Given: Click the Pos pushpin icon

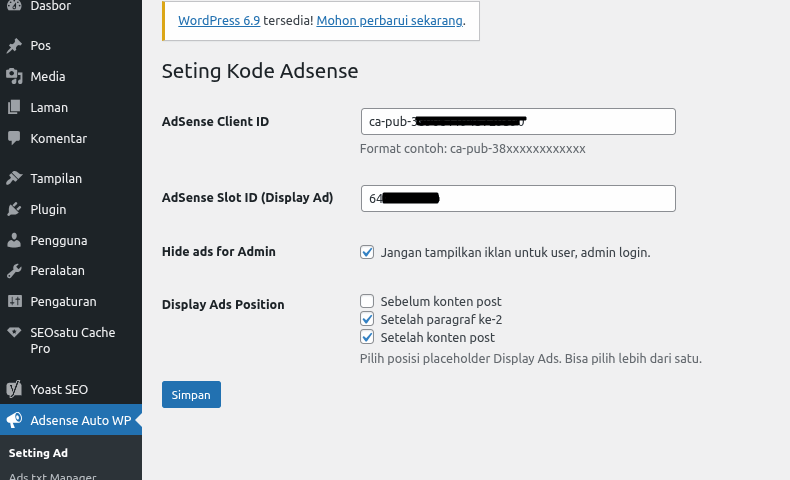Looking at the screenshot, I should coord(14,46).
